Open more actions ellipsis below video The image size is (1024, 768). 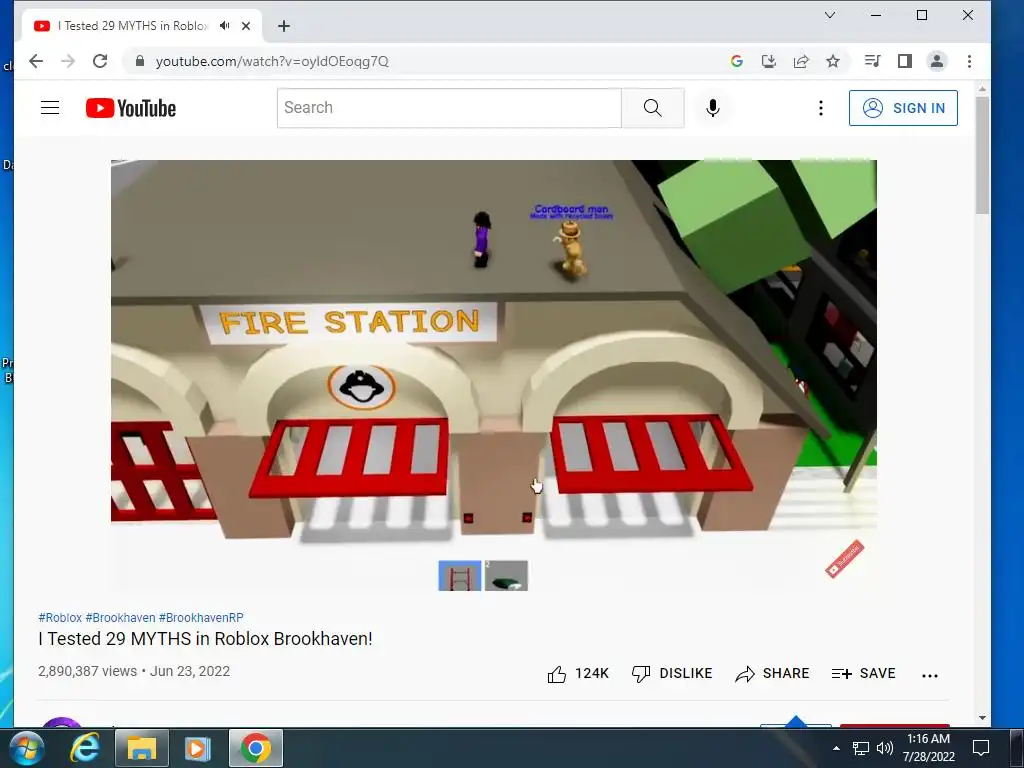pyautogui.click(x=930, y=675)
